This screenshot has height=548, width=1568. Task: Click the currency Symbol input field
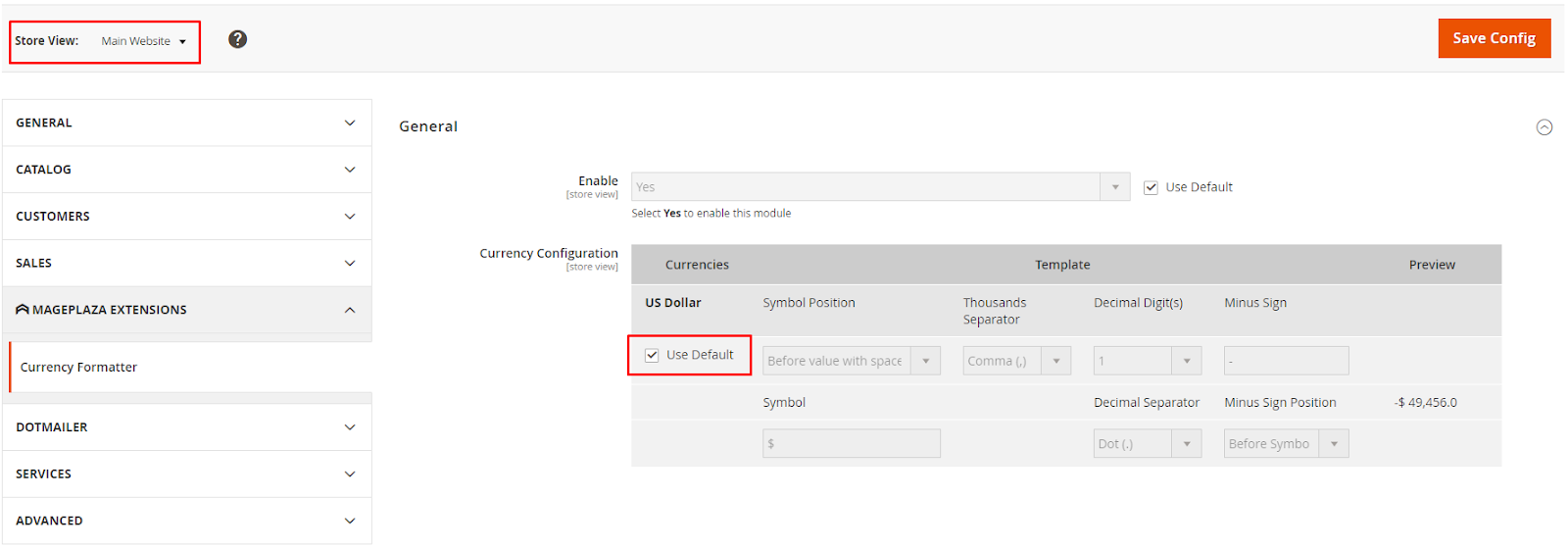[x=852, y=444]
